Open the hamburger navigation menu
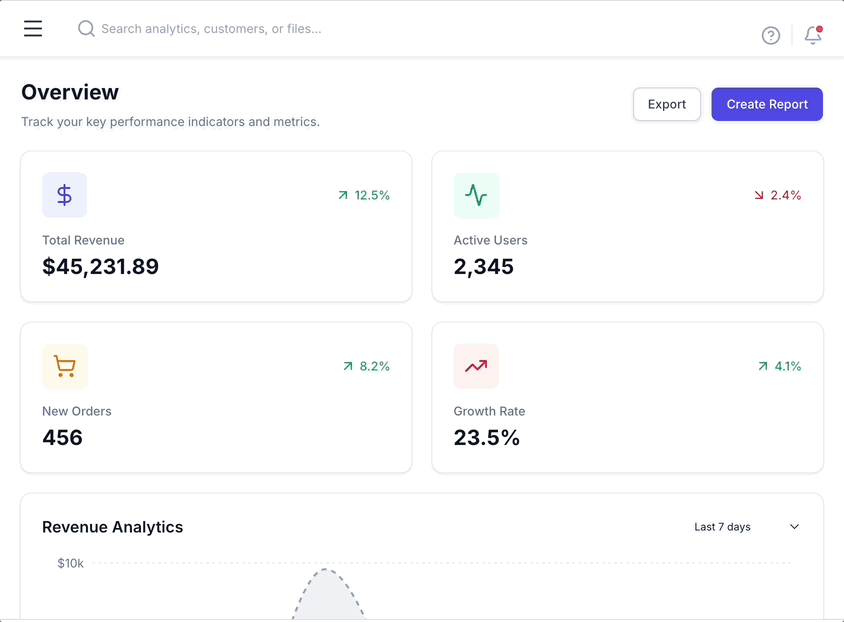Image resolution: width=844 pixels, height=622 pixels. tap(33, 29)
